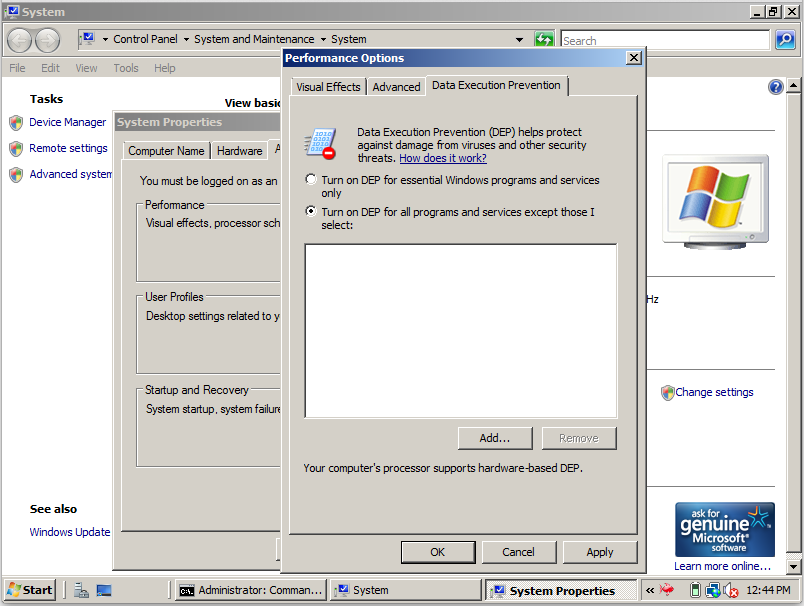Click the Remote settings shield icon
The height and width of the screenshot is (606, 804).
[16, 149]
